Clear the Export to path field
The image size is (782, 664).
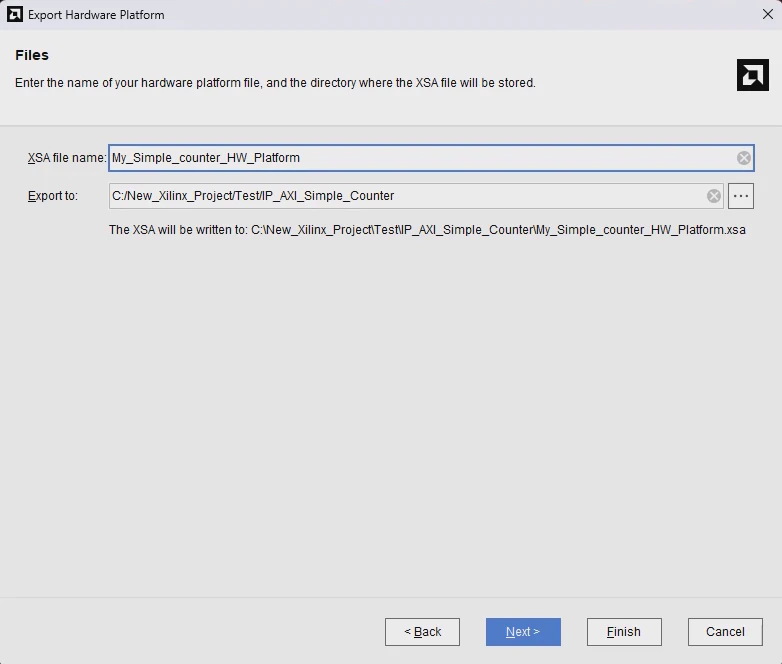[x=714, y=196]
